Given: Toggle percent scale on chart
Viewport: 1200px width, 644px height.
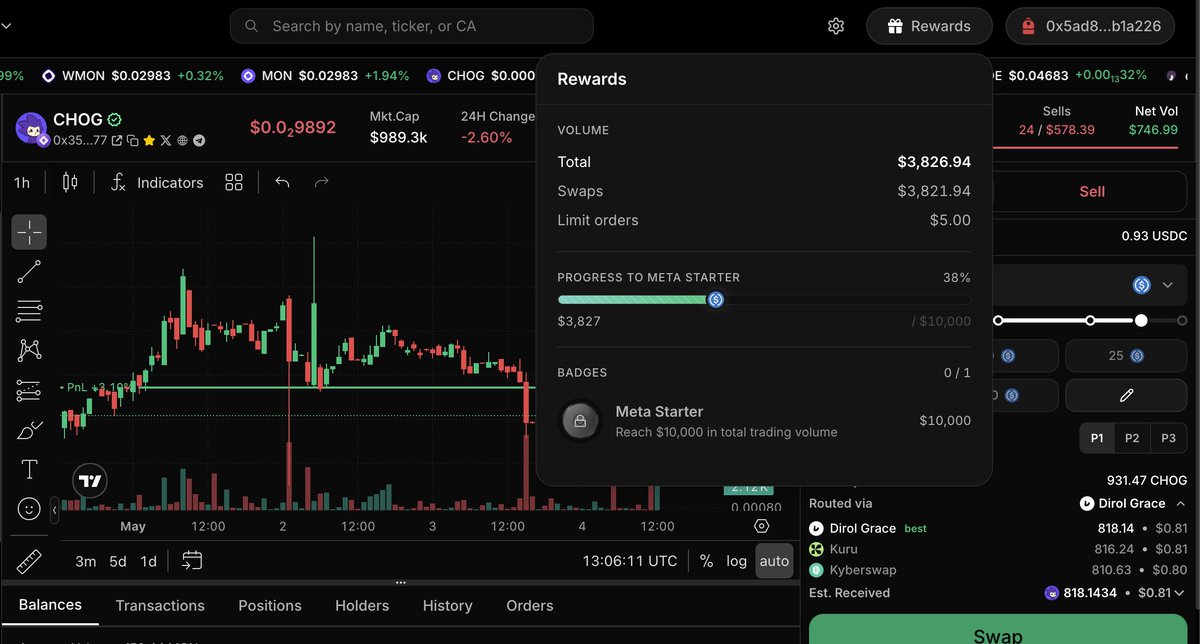Looking at the screenshot, I should click(x=706, y=561).
